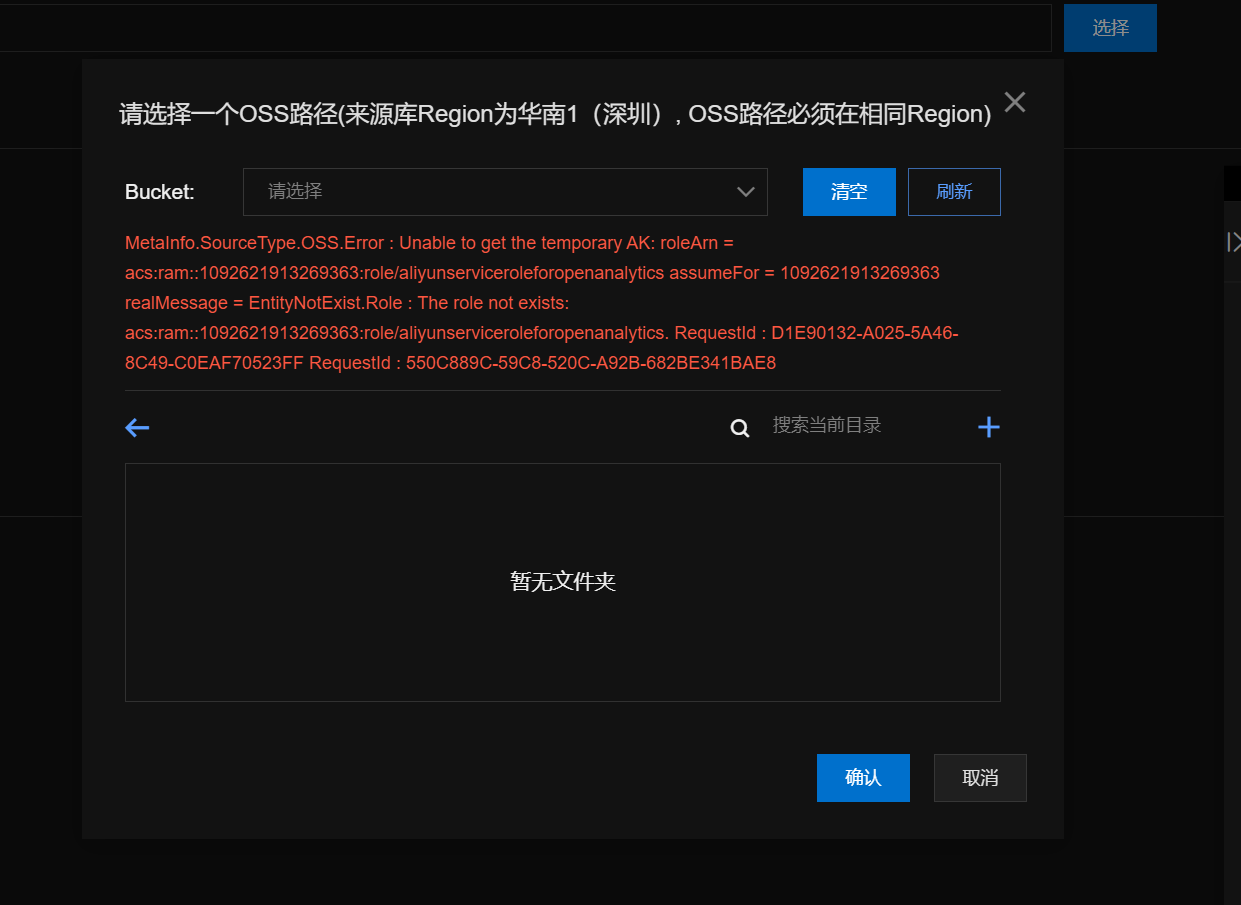Viewport: 1241px width, 905px height.
Task: Click the red OSS error message text
Action: [542, 303]
